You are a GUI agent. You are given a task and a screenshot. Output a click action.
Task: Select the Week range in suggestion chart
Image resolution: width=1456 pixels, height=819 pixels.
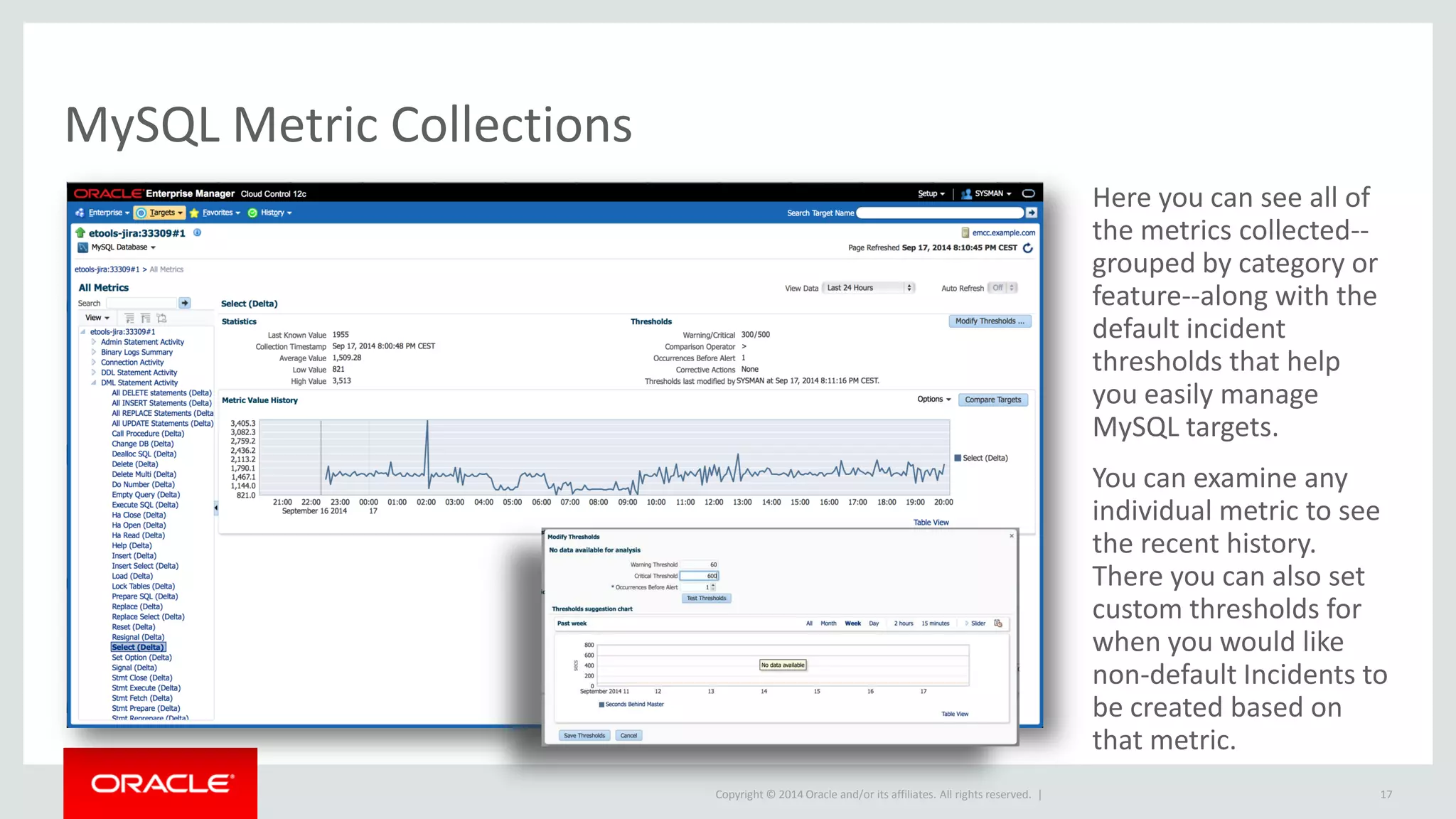[x=852, y=623]
